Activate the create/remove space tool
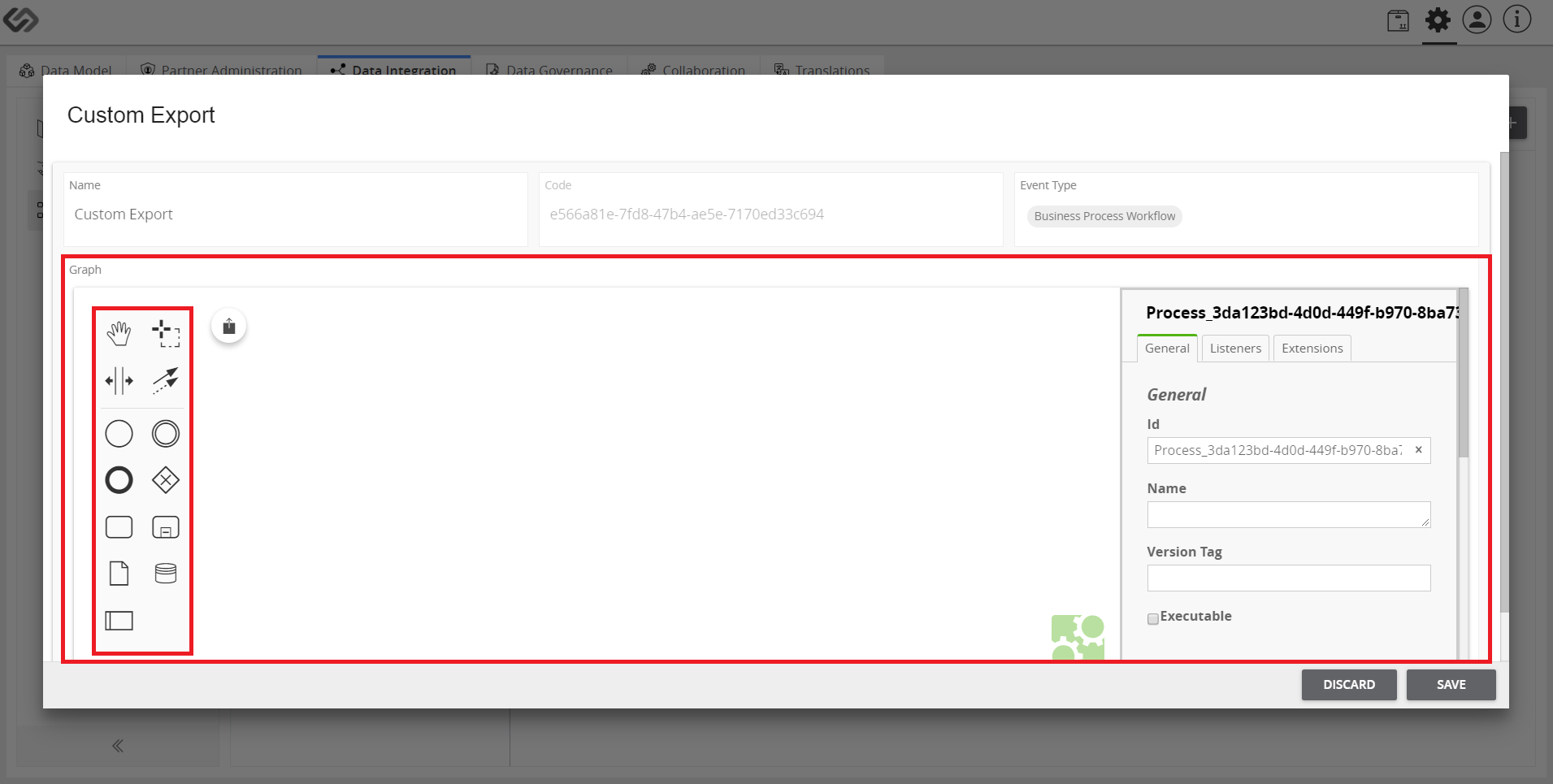The height and width of the screenshot is (784, 1553). [119, 380]
